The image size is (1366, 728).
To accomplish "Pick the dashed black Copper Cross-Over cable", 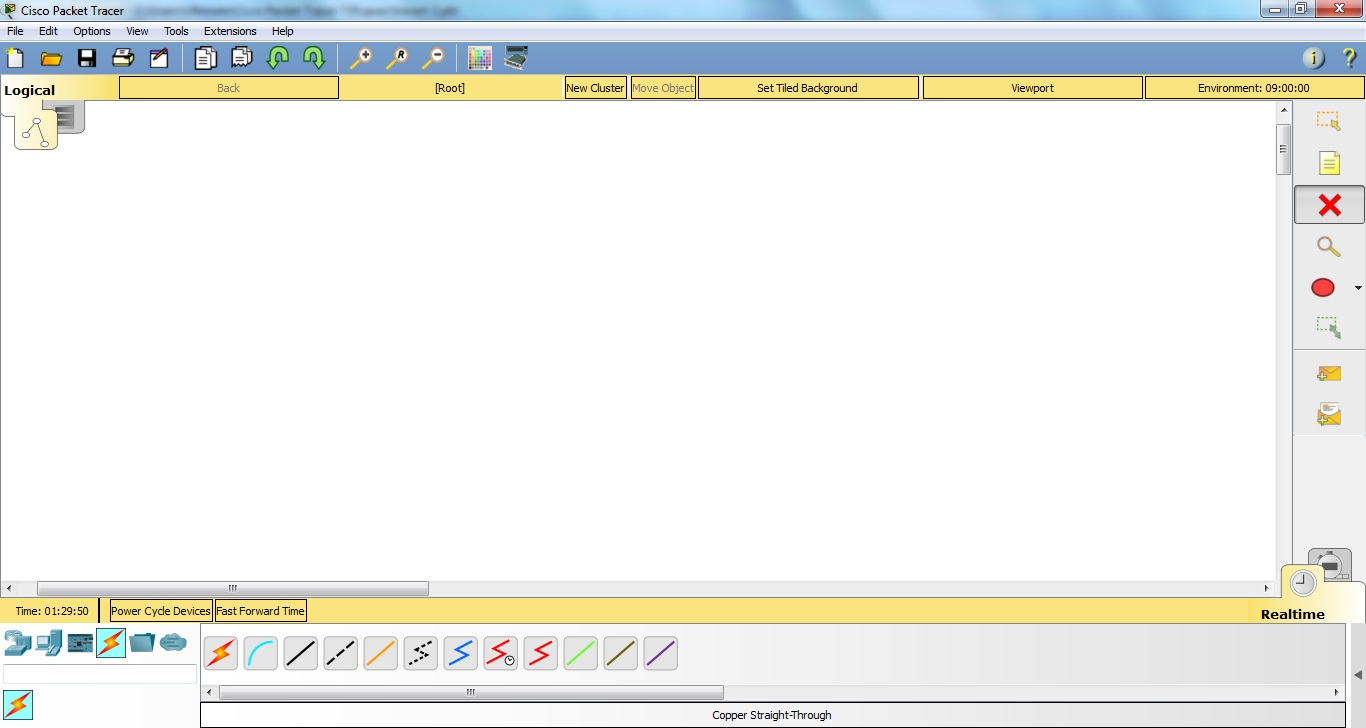I will pyautogui.click(x=341, y=654).
